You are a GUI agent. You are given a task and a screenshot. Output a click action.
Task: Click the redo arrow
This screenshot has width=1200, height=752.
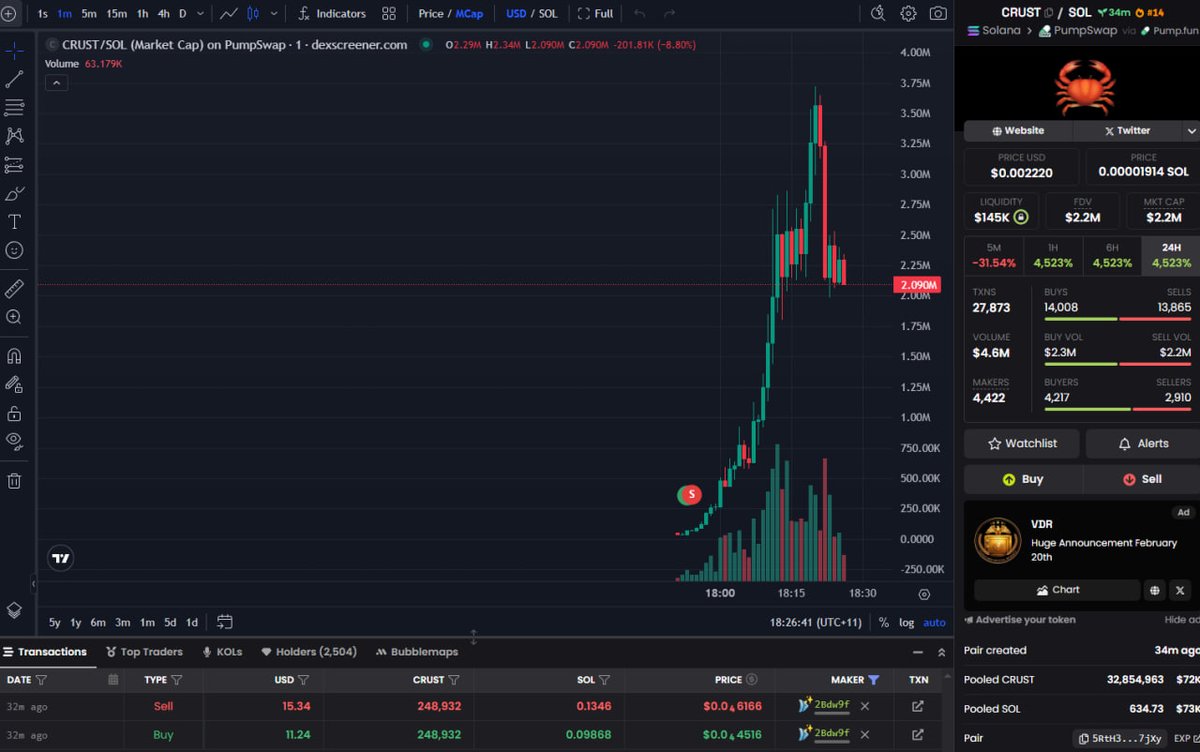click(x=669, y=14)
